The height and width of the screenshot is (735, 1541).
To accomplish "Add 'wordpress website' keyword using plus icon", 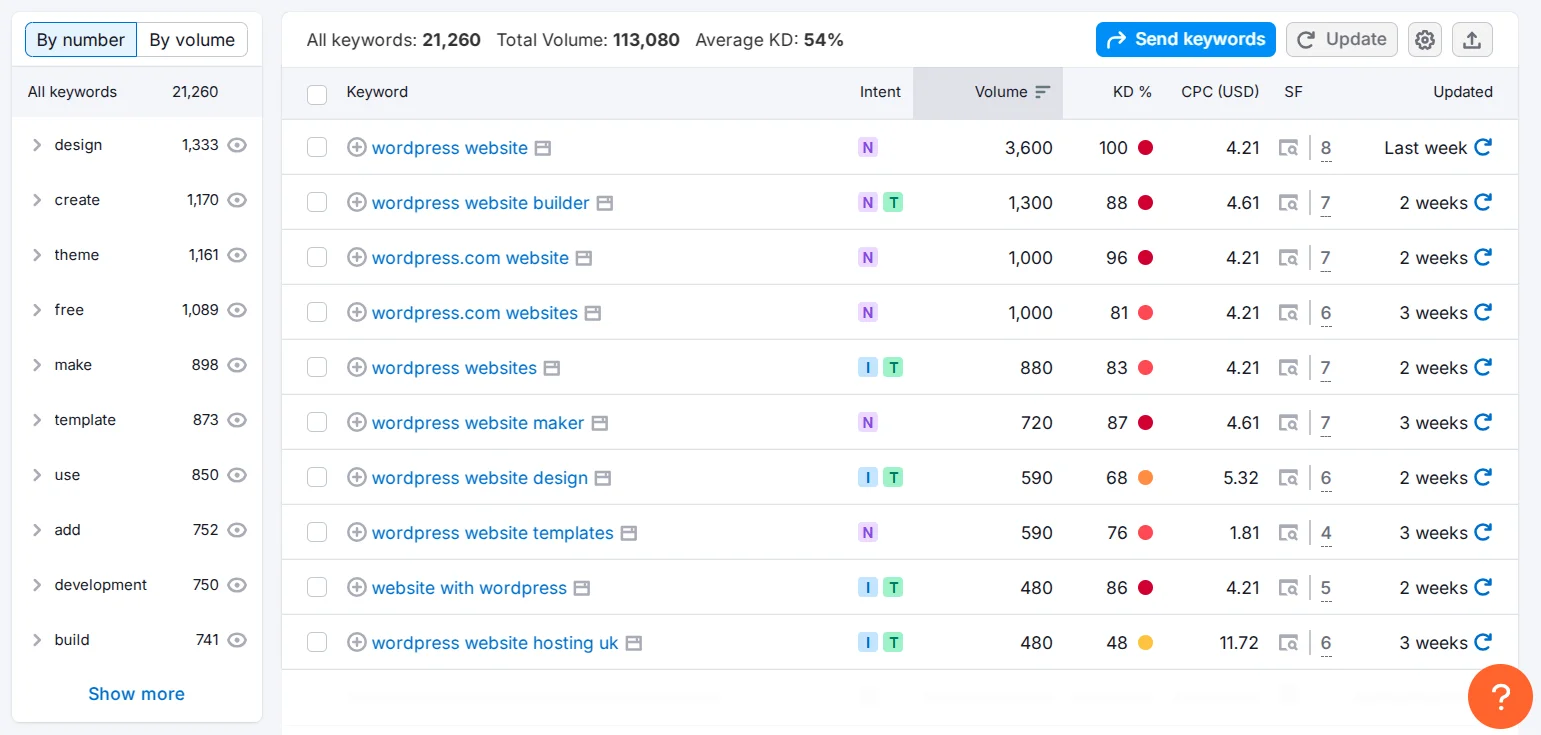I will click(357, 147).
